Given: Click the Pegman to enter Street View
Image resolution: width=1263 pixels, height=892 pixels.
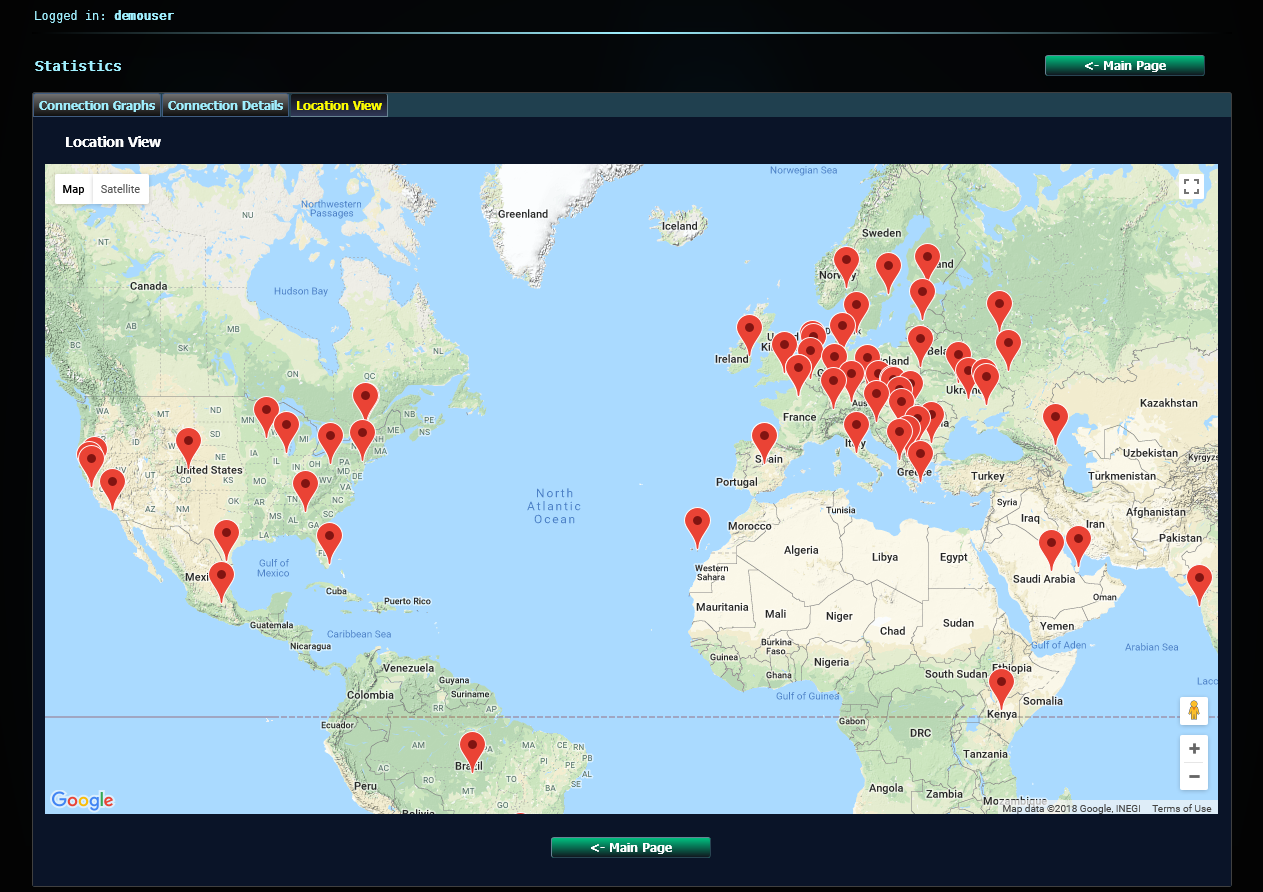Looking at the screenshot, I should click(1193, 711).
